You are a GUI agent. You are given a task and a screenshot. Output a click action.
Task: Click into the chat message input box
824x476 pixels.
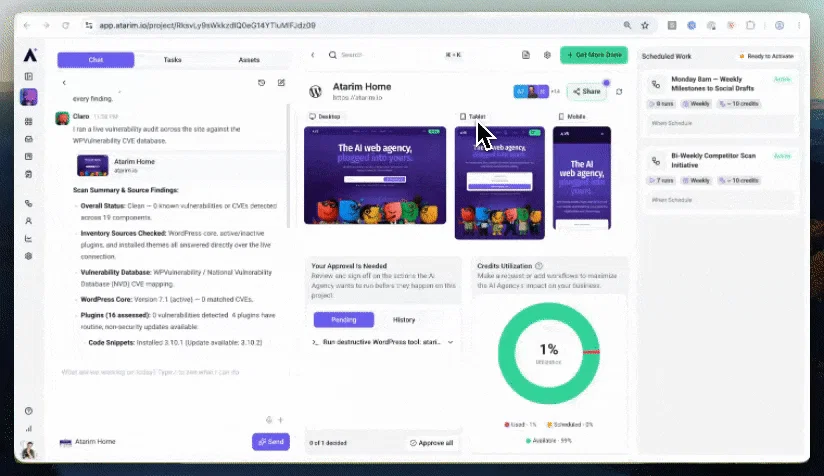point(173,372)
